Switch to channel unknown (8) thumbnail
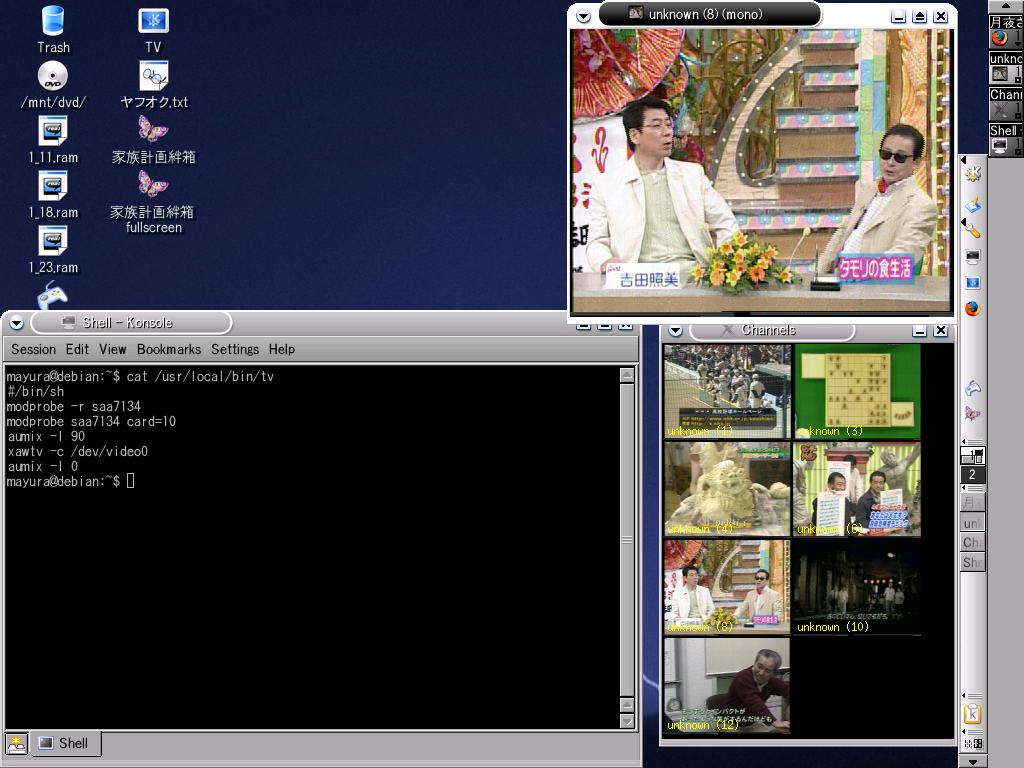1024x768 pixels. 727,587
